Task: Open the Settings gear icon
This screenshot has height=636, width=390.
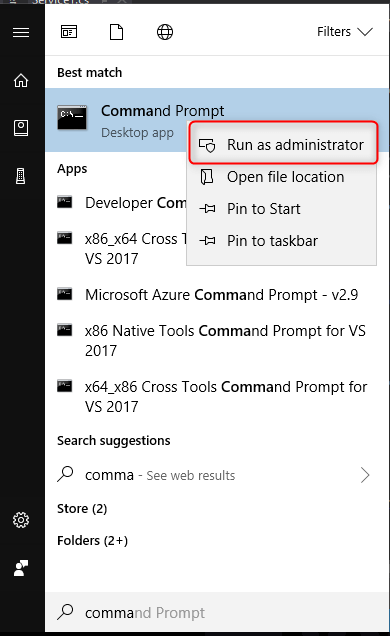Action: point(21,520)
